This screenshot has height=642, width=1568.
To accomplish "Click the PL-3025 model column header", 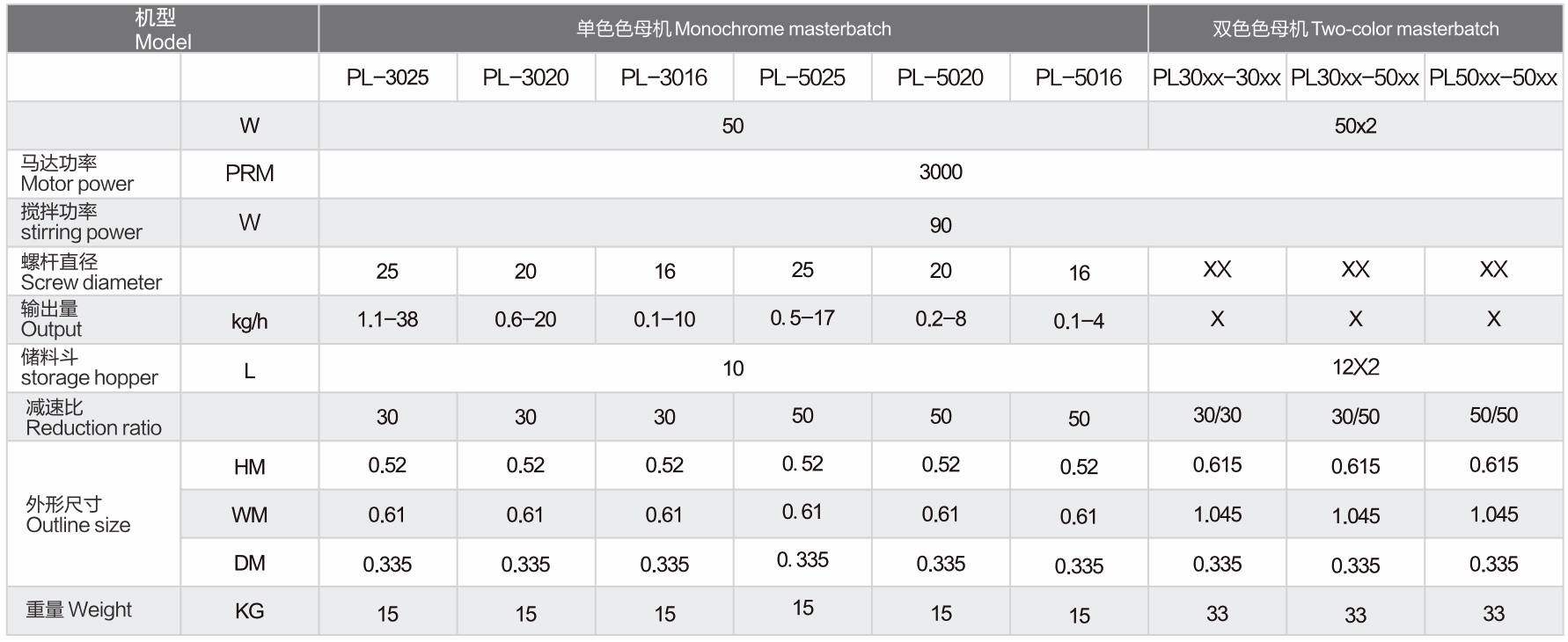I will pyautogui.click(x=387, y=77).
